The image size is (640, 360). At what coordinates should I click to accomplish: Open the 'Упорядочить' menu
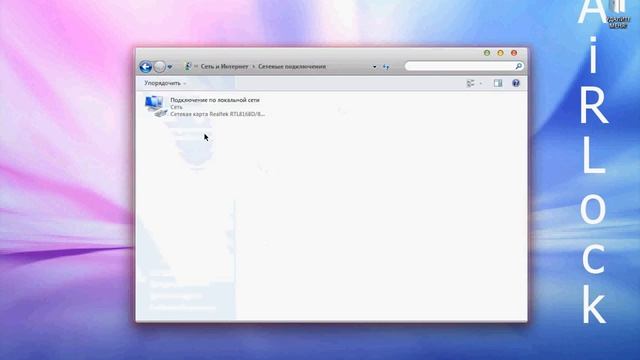point(165,83)
